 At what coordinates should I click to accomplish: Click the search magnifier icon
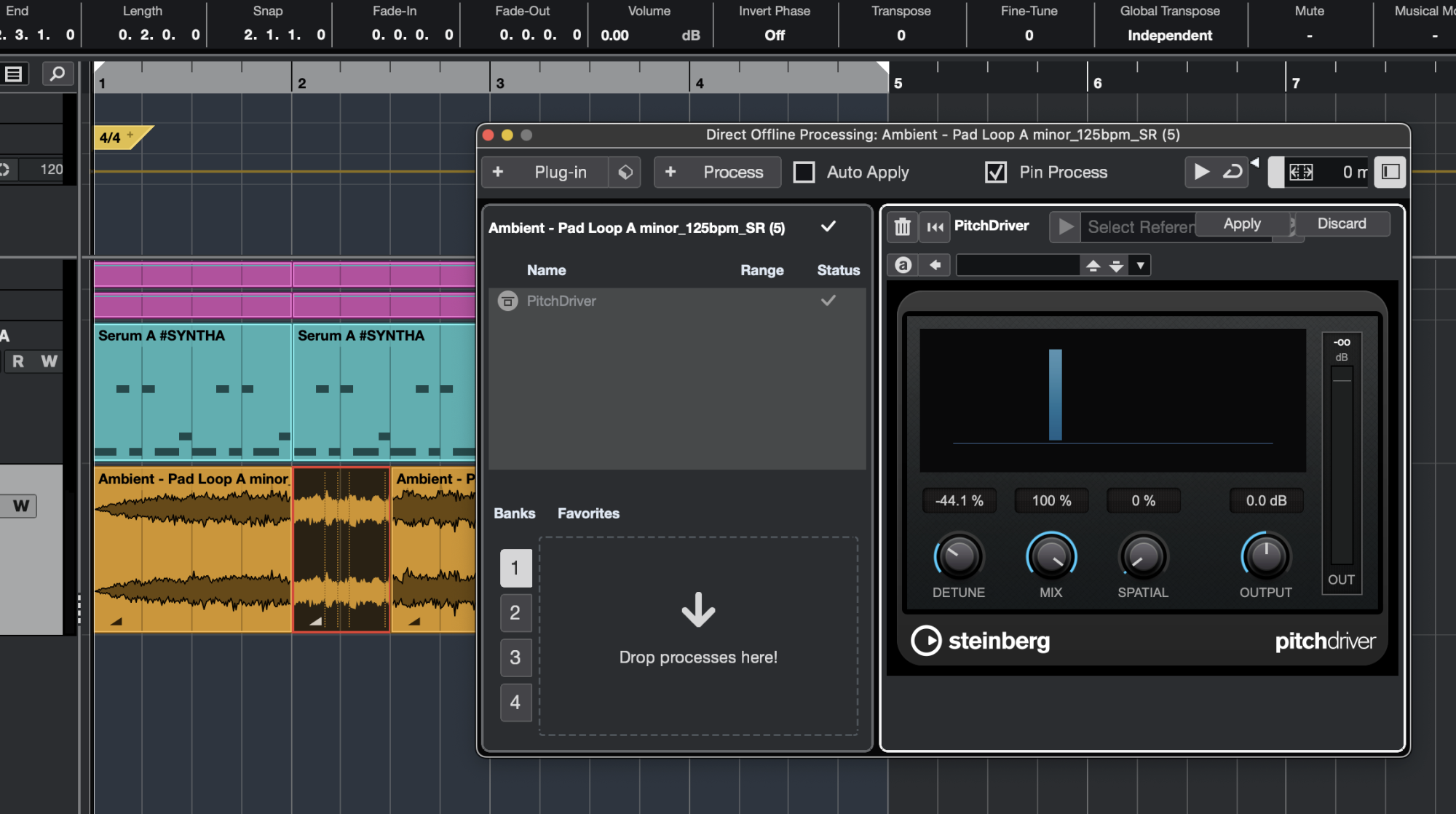[58, 74]
